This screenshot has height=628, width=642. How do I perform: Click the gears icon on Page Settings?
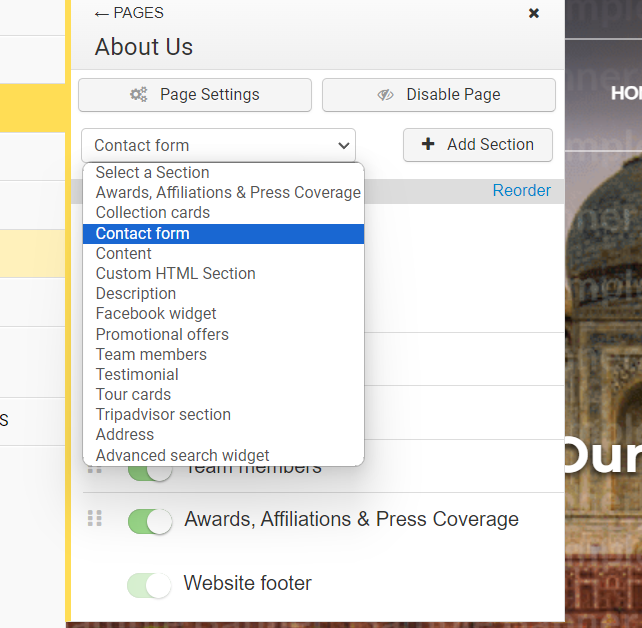pyautogui.click(x=139, y=95)
